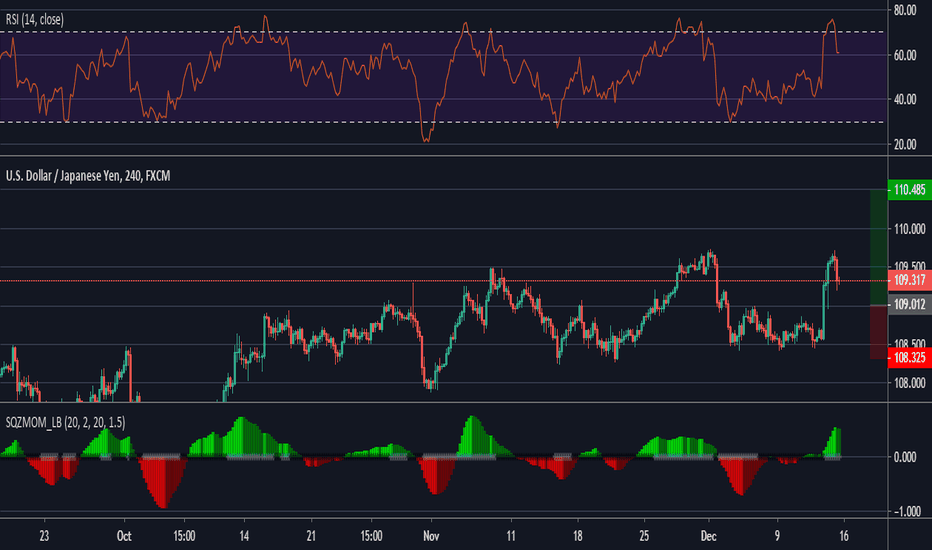Click the Nov date on the time axis
The height and width of the screenshot is (550, 932).
tap(431, 536)
